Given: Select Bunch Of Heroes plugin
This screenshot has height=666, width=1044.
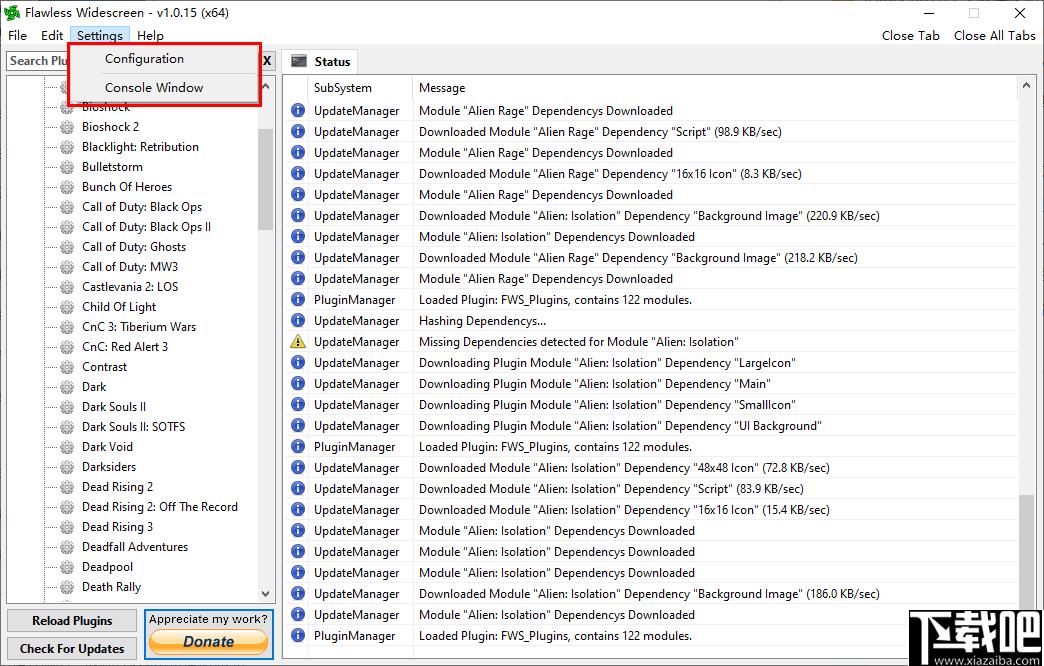Looking at the screenshot, I should (127, 186).
